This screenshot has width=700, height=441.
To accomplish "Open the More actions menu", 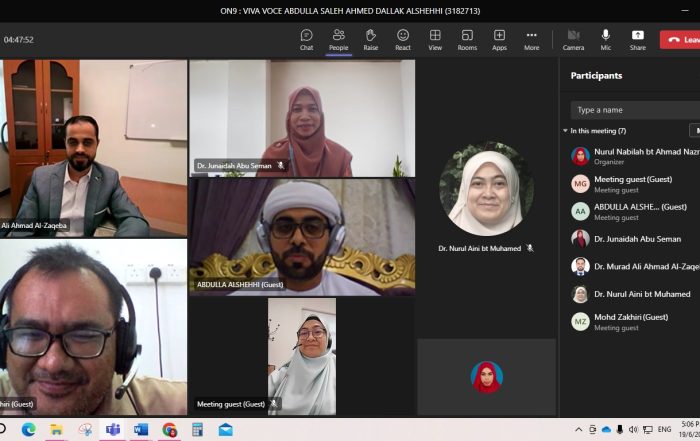I will point(531,39).
